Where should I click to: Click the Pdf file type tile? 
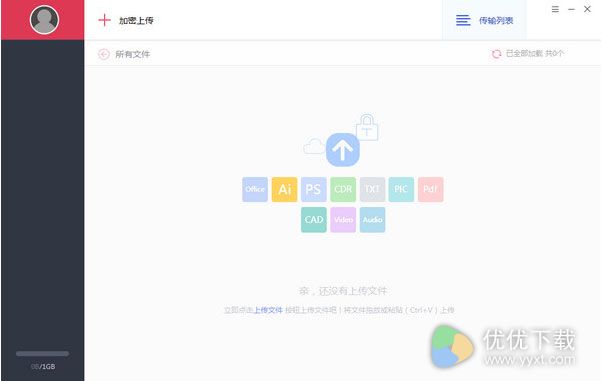pos(430,189)
